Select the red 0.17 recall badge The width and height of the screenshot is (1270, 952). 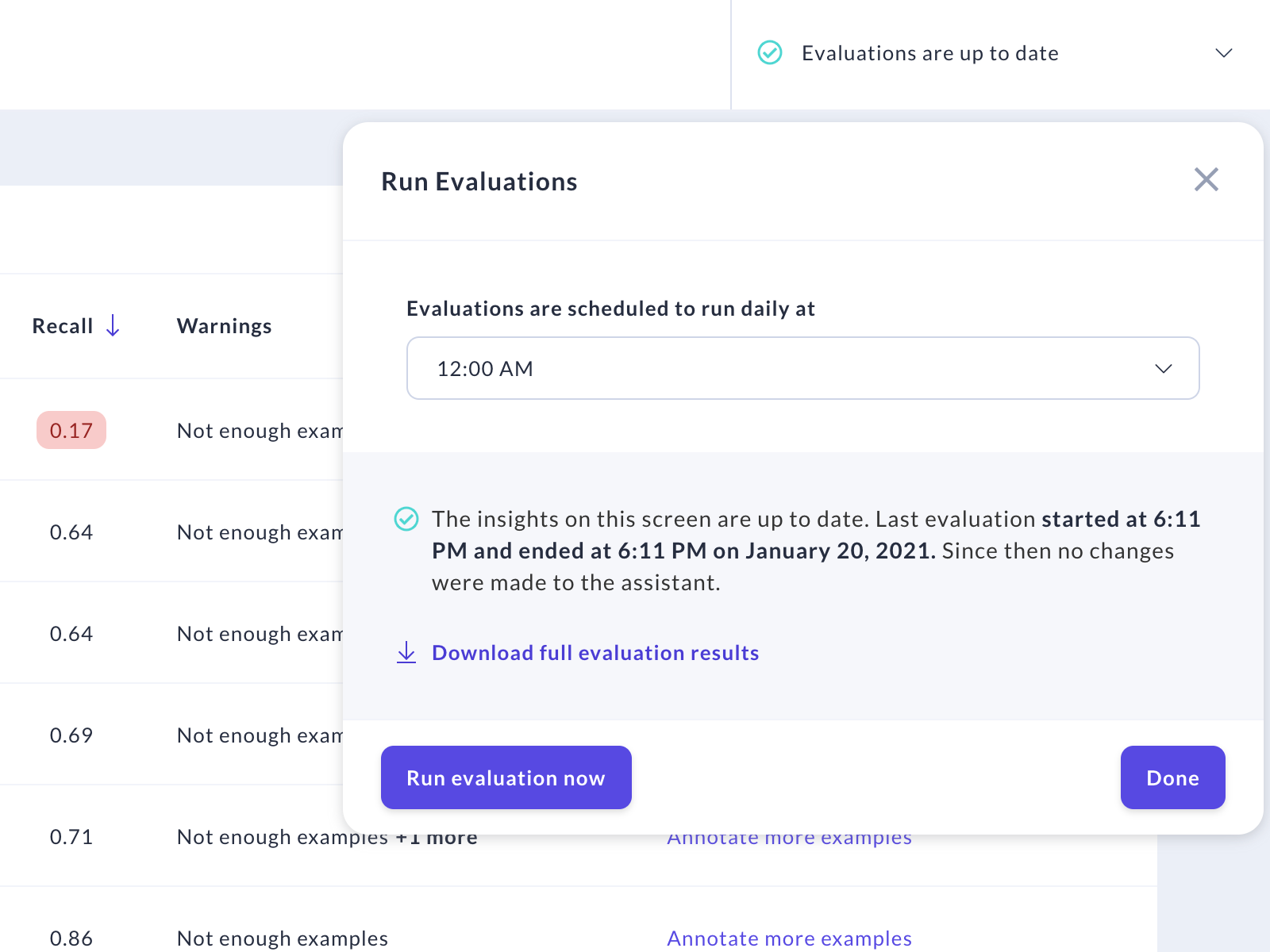[x=71, y=431]
